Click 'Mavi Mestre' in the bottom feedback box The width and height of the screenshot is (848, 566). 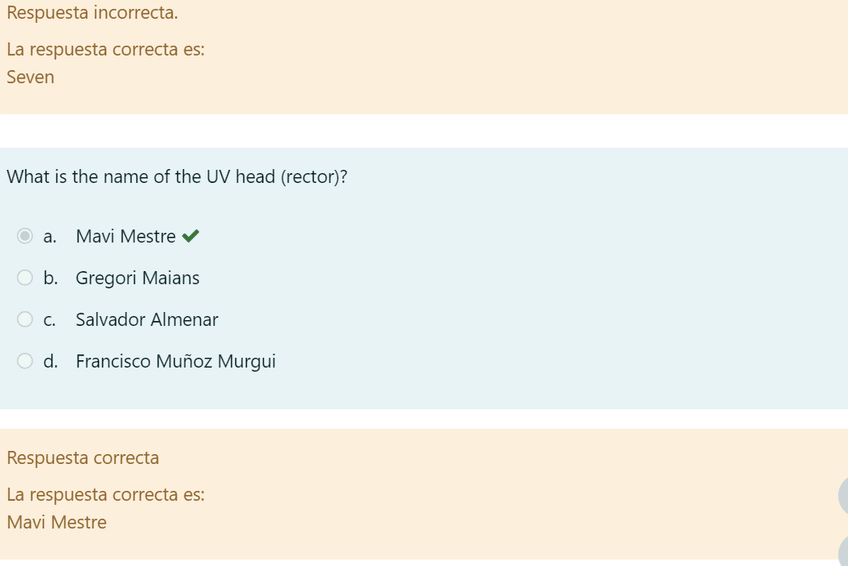(57, 522)
